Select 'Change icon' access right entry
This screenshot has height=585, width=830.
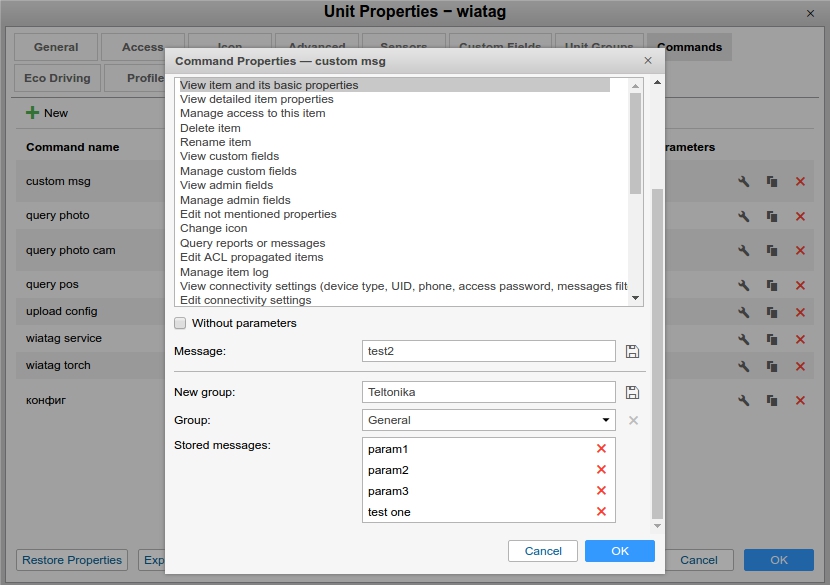[213, 228]
